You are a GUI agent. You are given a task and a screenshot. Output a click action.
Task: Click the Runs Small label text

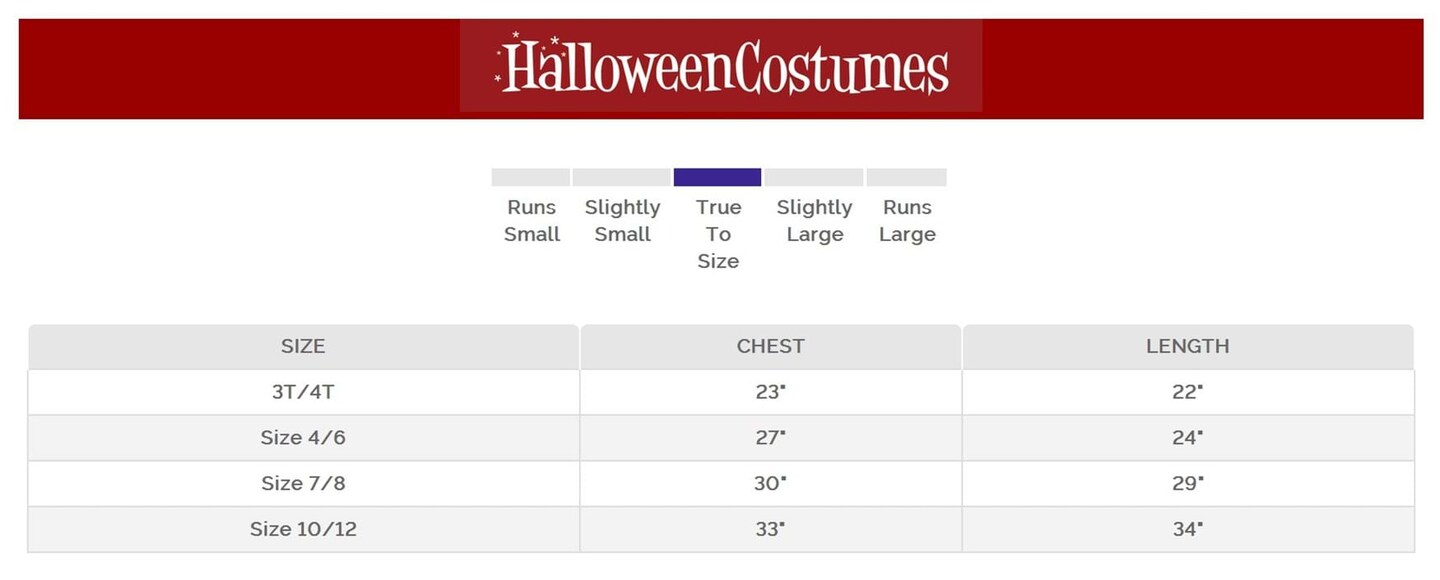pyautogui.click(x=532, y=221)
